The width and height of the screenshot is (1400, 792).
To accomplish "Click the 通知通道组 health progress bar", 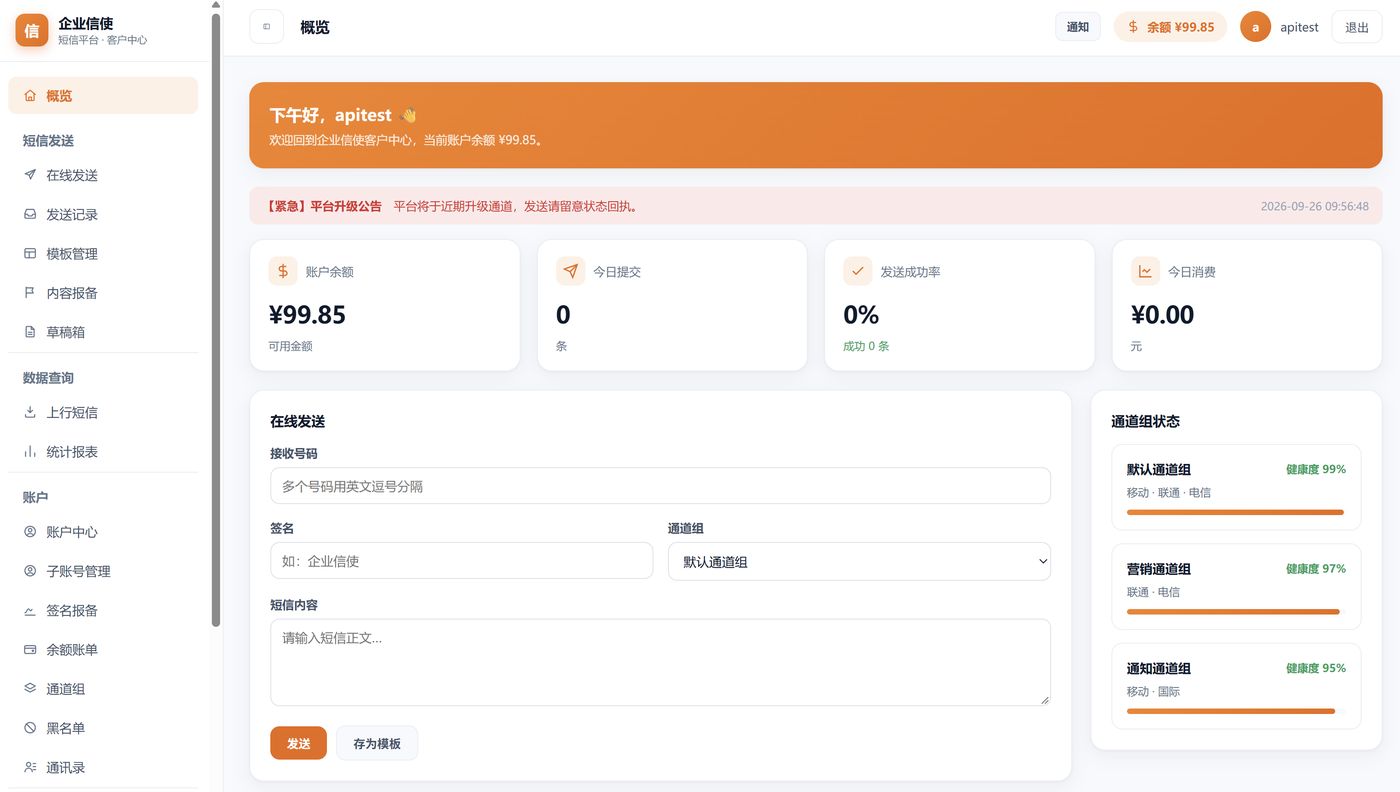I will pyautogui.click(x=1236, y=711).
